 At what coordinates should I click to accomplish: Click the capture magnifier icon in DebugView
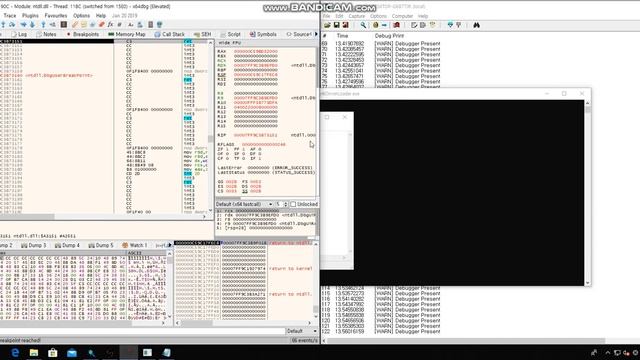(x=363, y=25)
